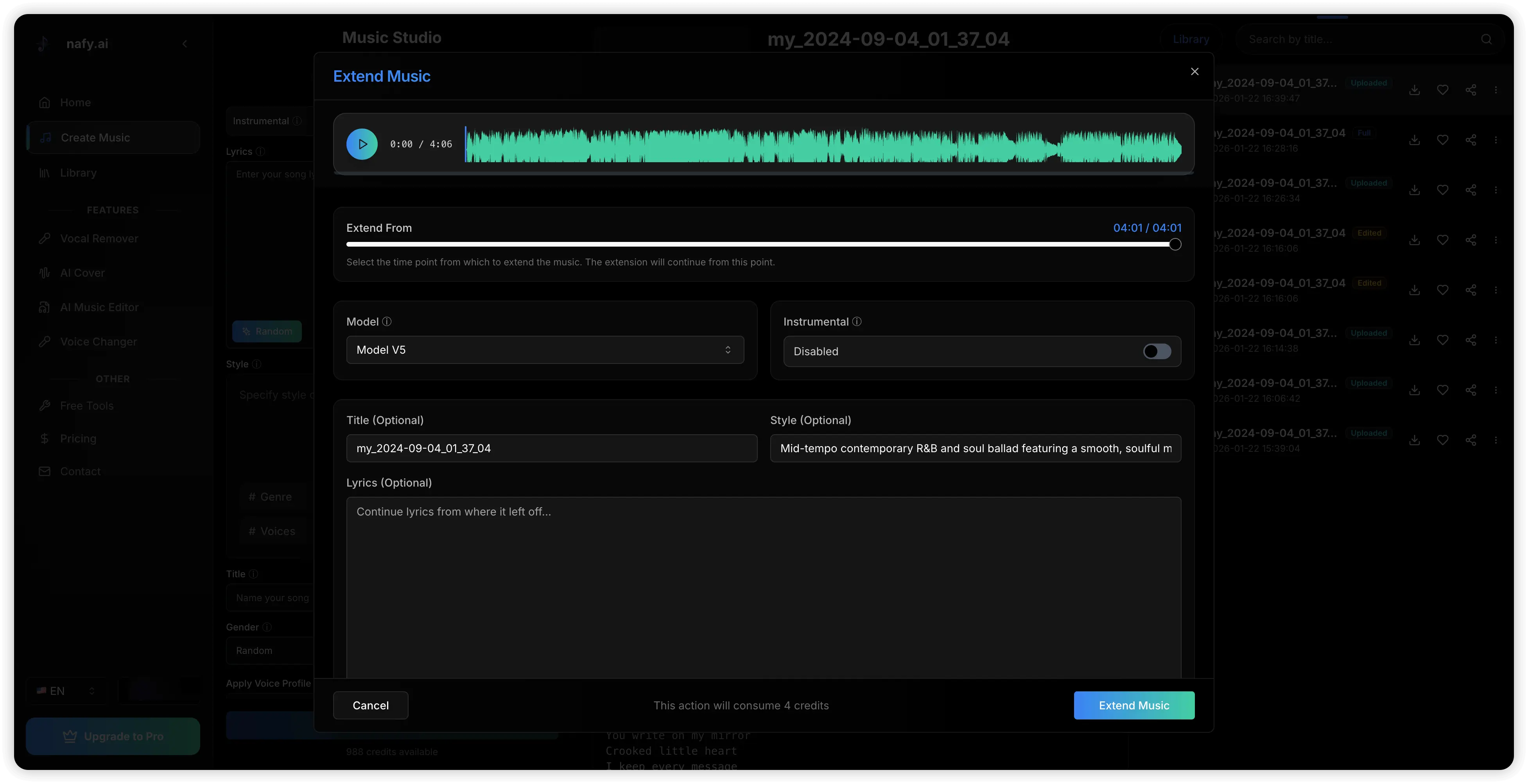
Task: Open more options for track dated 16:06:42
Action: 1496,390
